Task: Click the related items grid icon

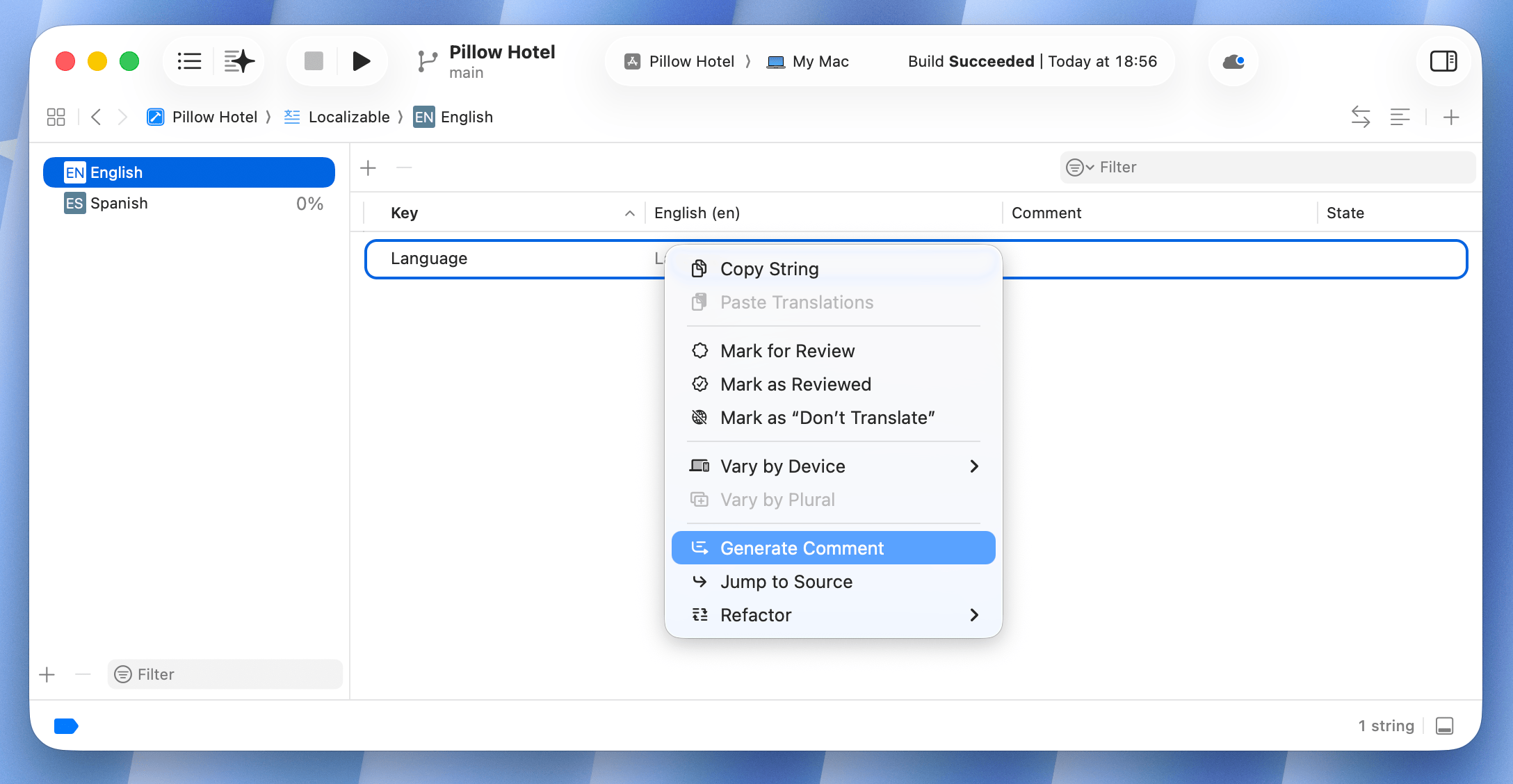Action: tap(56, 117)
